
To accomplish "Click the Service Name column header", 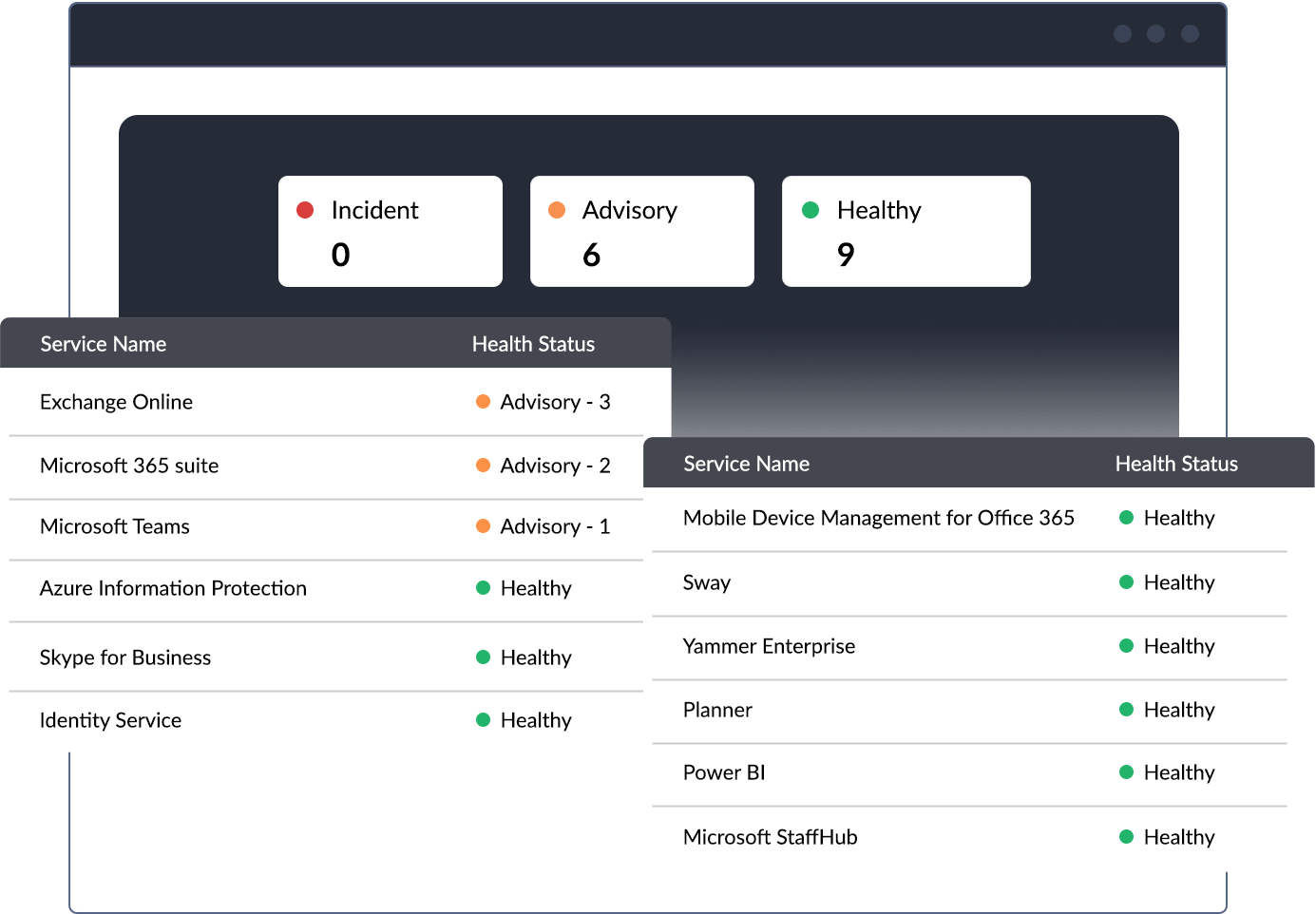I will (x=103, y=343).
